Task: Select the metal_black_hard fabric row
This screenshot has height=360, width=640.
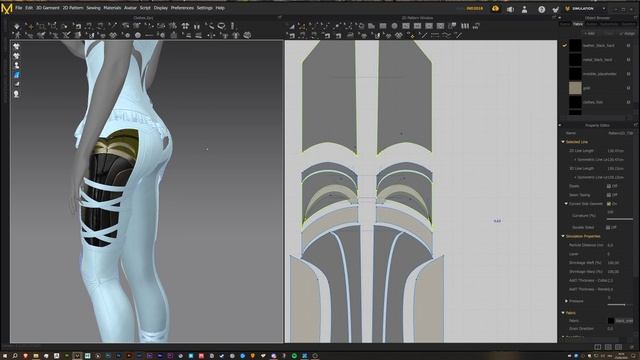Action: (599, 60)
